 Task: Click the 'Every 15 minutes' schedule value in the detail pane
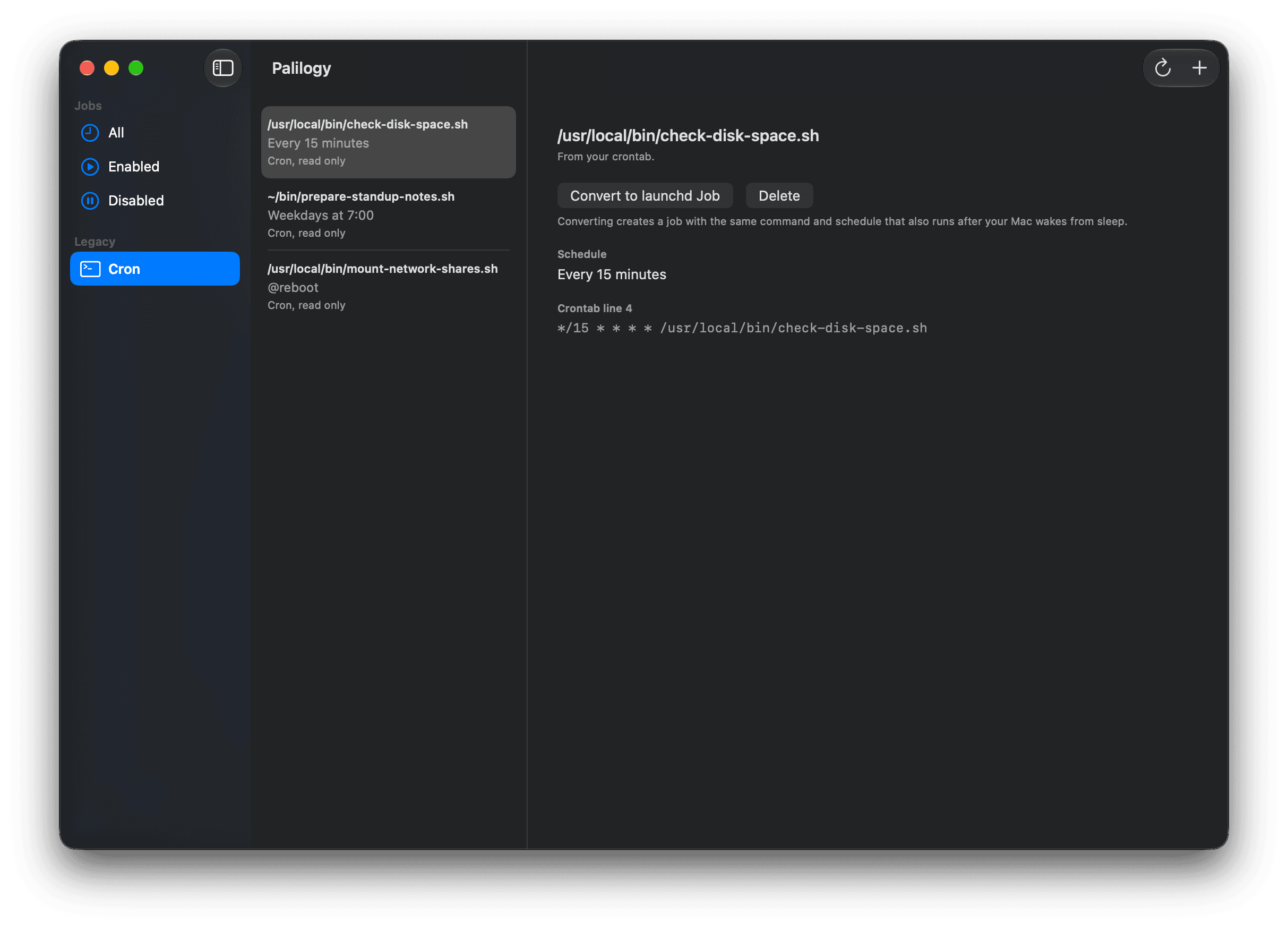[x=612, y=274]
